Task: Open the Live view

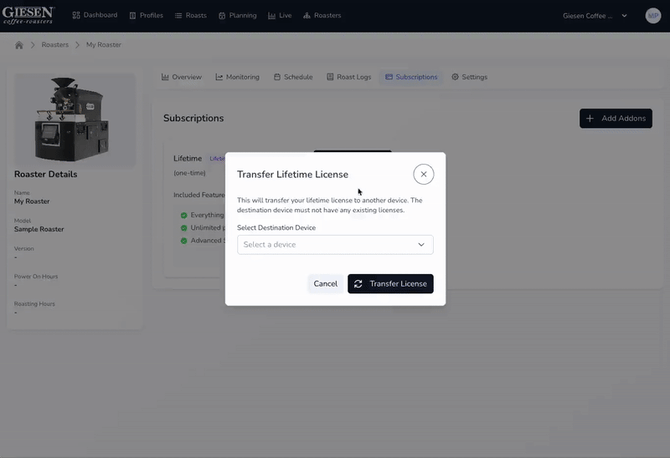Action: (x=280, y=16)
